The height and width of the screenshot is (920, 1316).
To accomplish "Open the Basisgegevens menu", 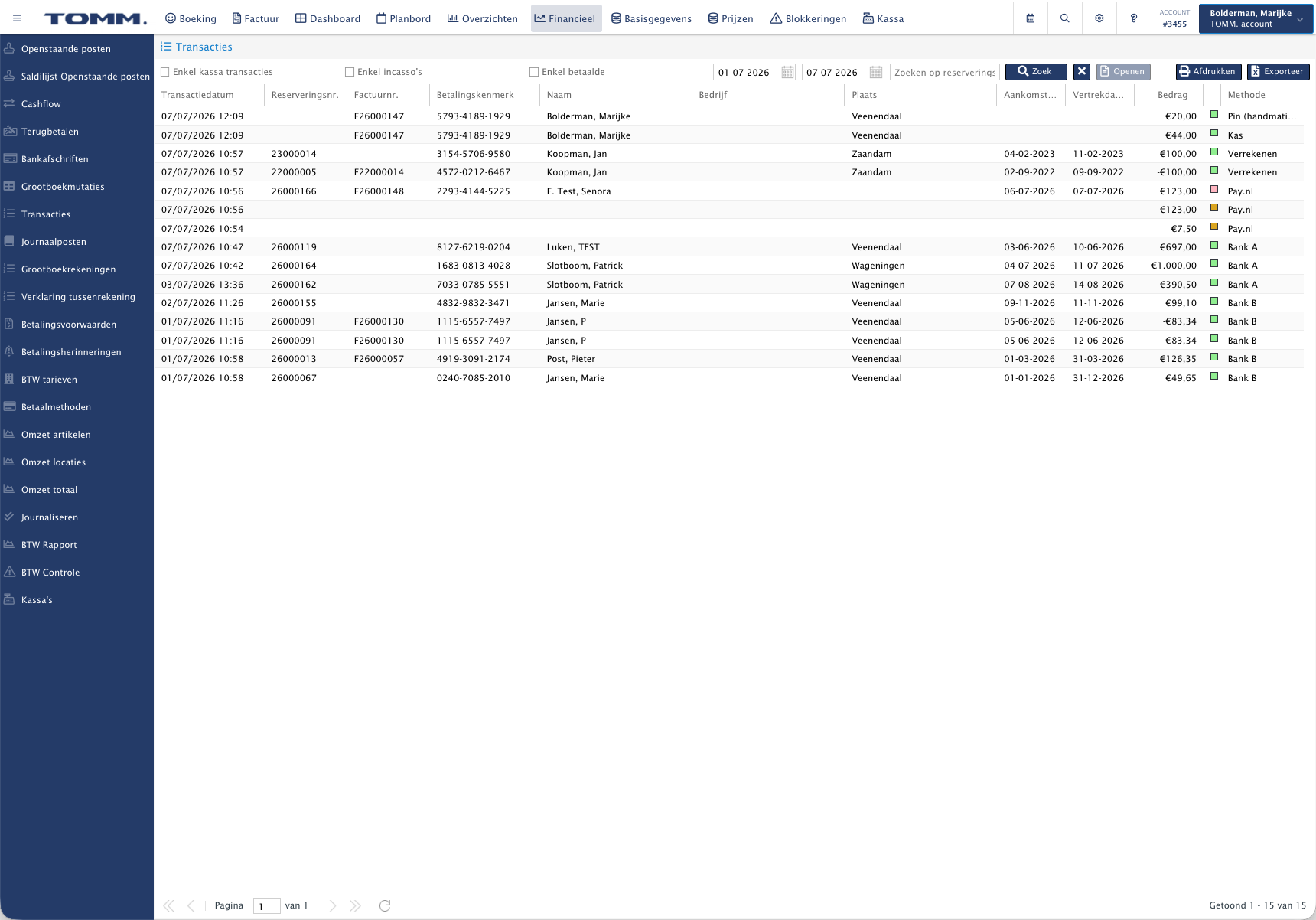I will point(651,18).
